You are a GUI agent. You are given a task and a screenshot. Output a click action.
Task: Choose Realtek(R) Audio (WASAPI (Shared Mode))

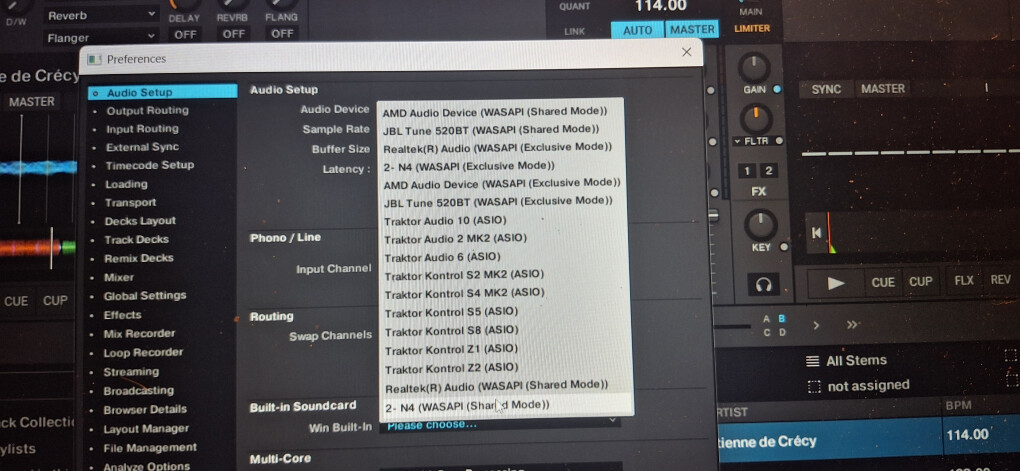[496, 386]
